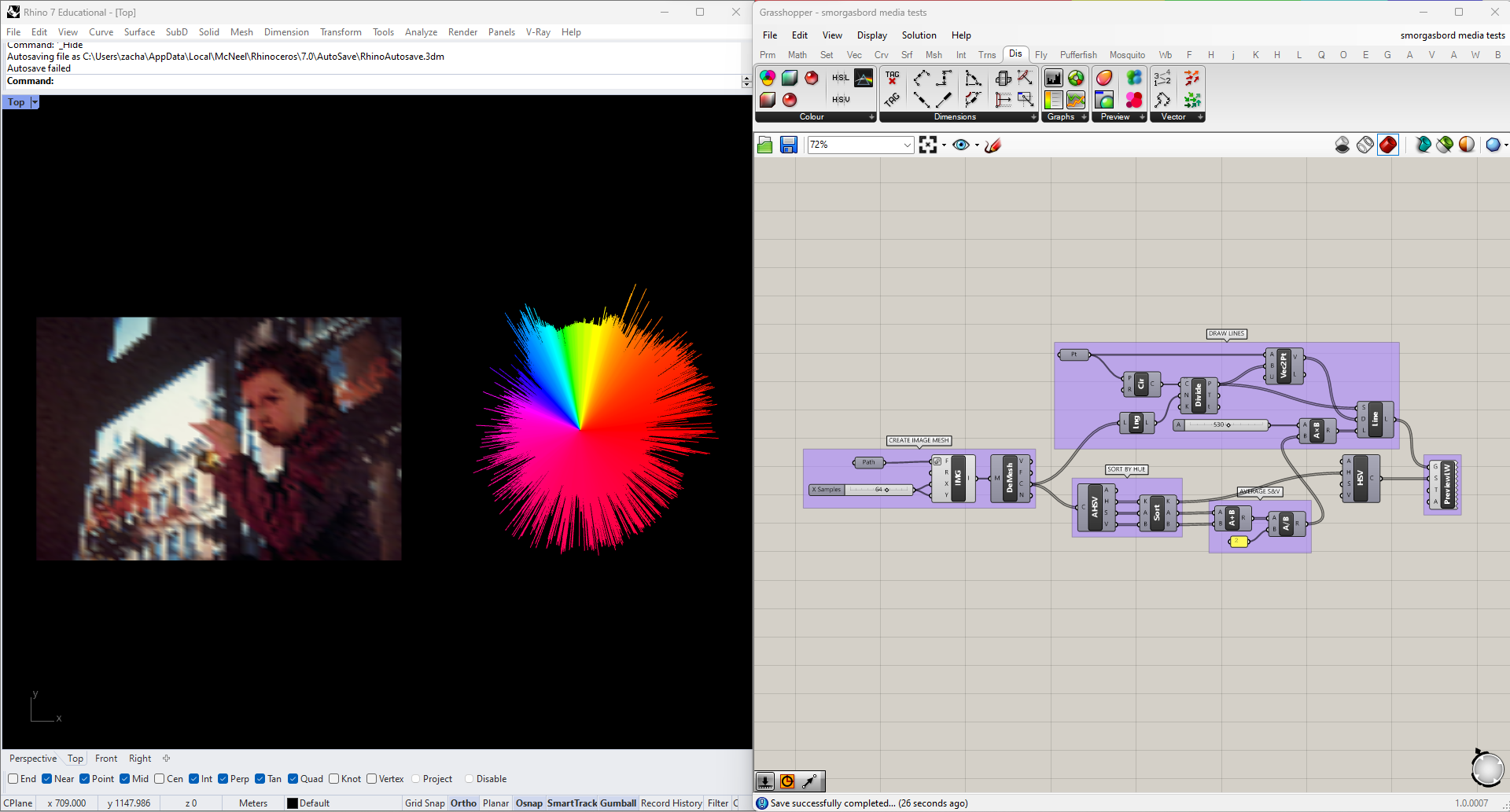This screenshot has height=812, width=1510.
Task: Select the Shaded preview red cylinder icon
Action: (x=1388, y=145)
